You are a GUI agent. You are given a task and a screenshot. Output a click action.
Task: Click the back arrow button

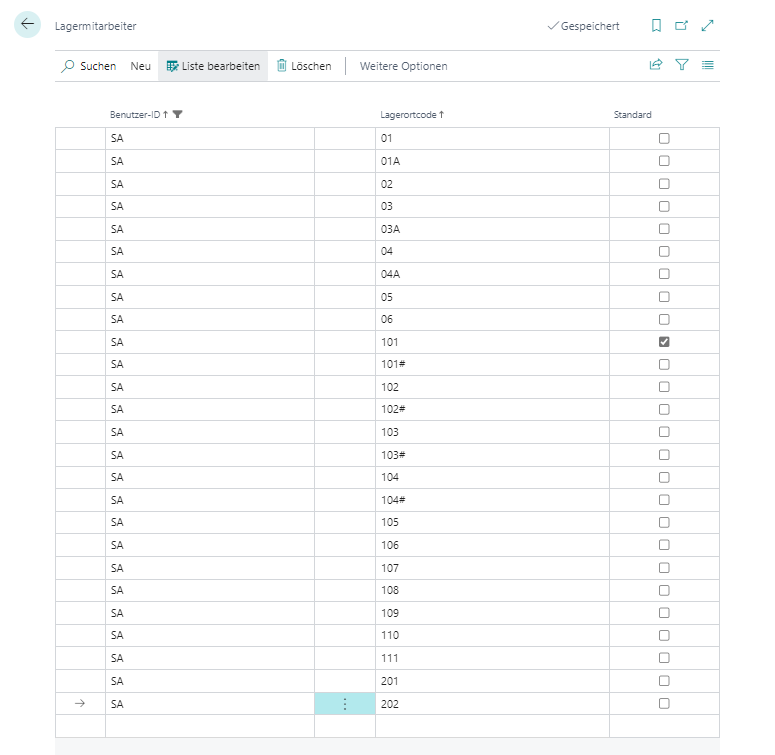[x=28, y=25]
